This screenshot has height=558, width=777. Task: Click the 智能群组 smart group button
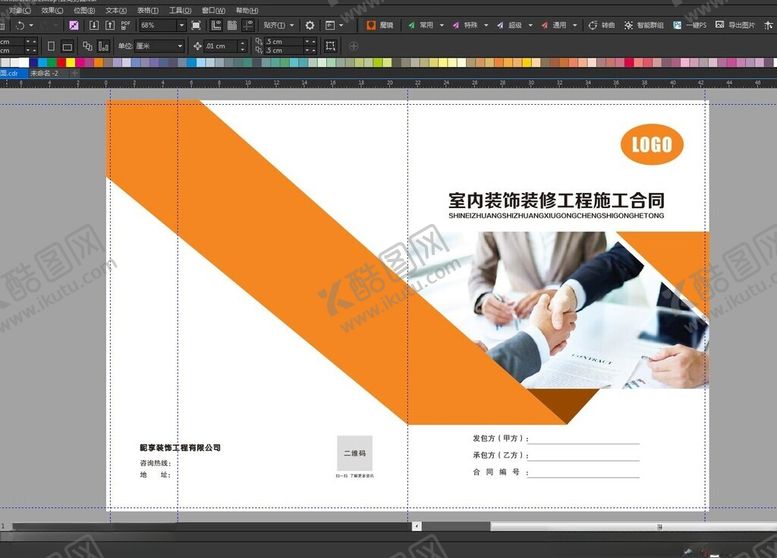tap(644, 25)
